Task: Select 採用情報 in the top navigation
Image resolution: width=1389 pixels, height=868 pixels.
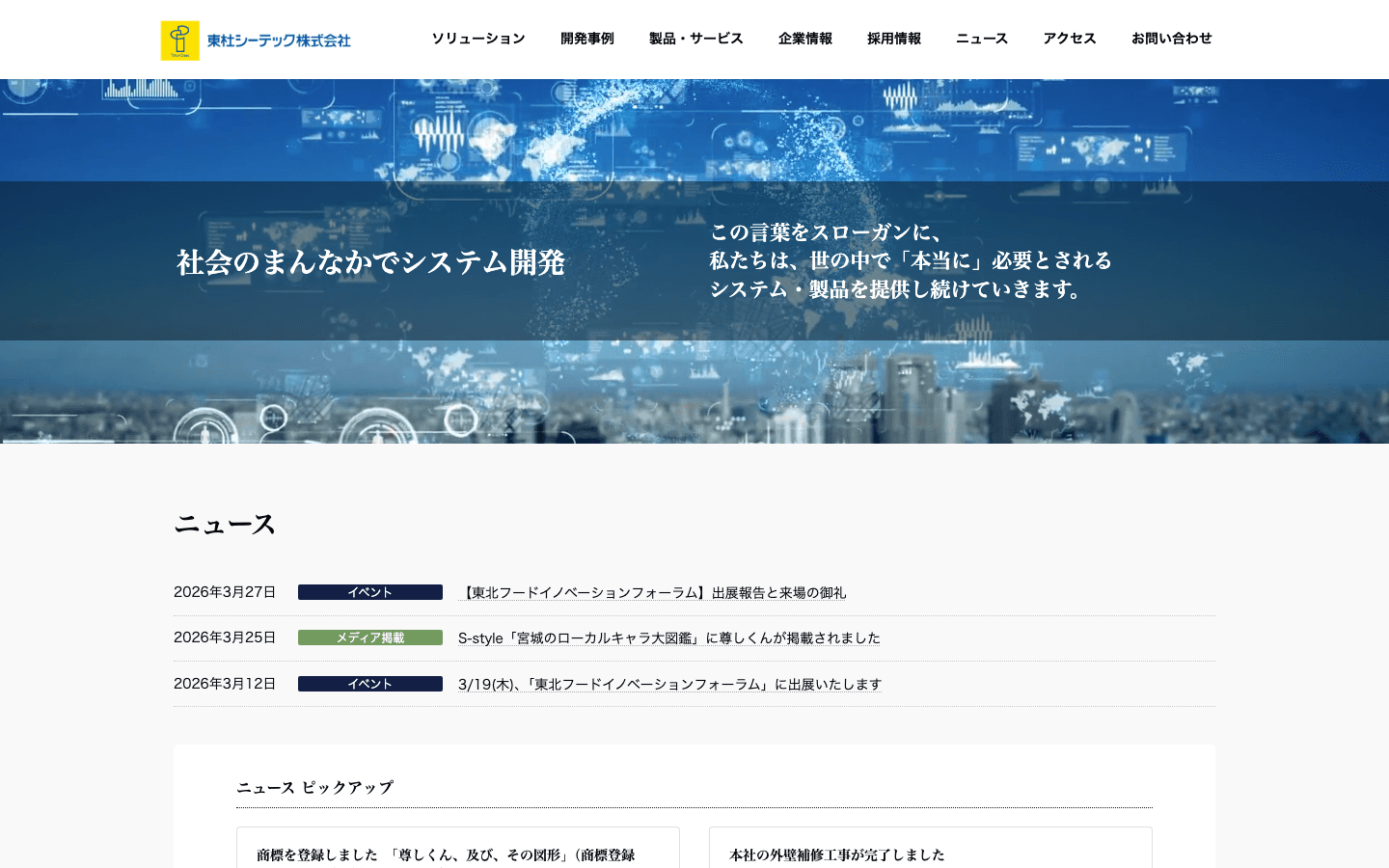Action: (894, 39)
